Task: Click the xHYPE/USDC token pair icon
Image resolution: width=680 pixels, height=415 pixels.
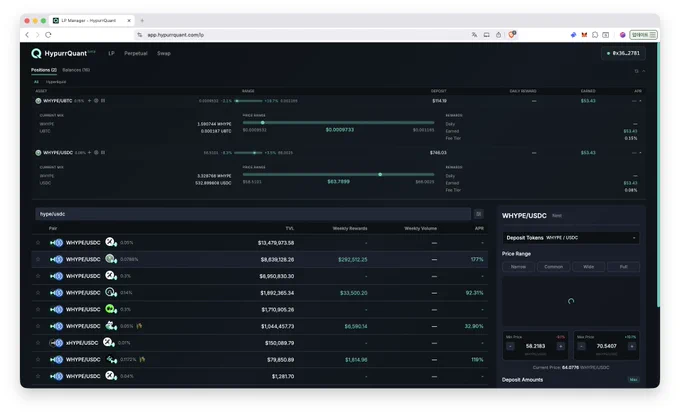Action: tap(56, 343)
